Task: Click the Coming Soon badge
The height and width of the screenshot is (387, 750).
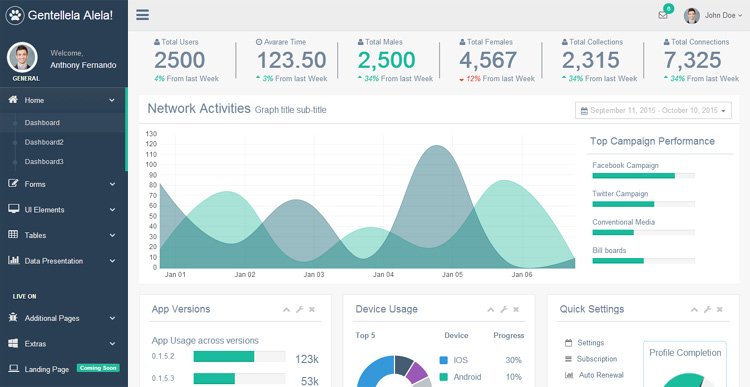Action: 98,368
